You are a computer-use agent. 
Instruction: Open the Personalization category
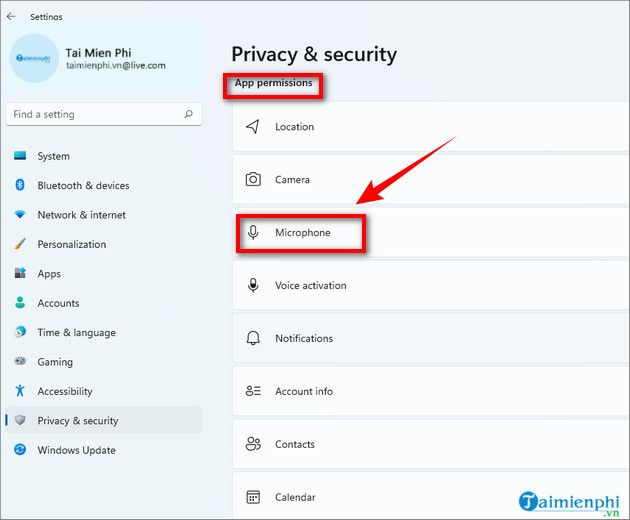(104, 244)
